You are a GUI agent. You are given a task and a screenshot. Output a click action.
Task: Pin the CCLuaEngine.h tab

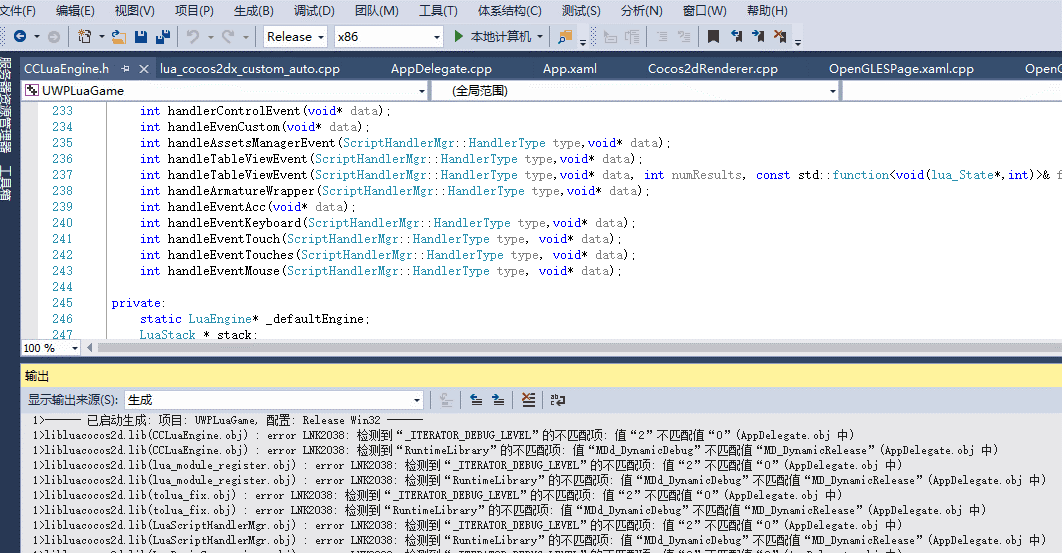pyautogui.click(x=127, y=69)
